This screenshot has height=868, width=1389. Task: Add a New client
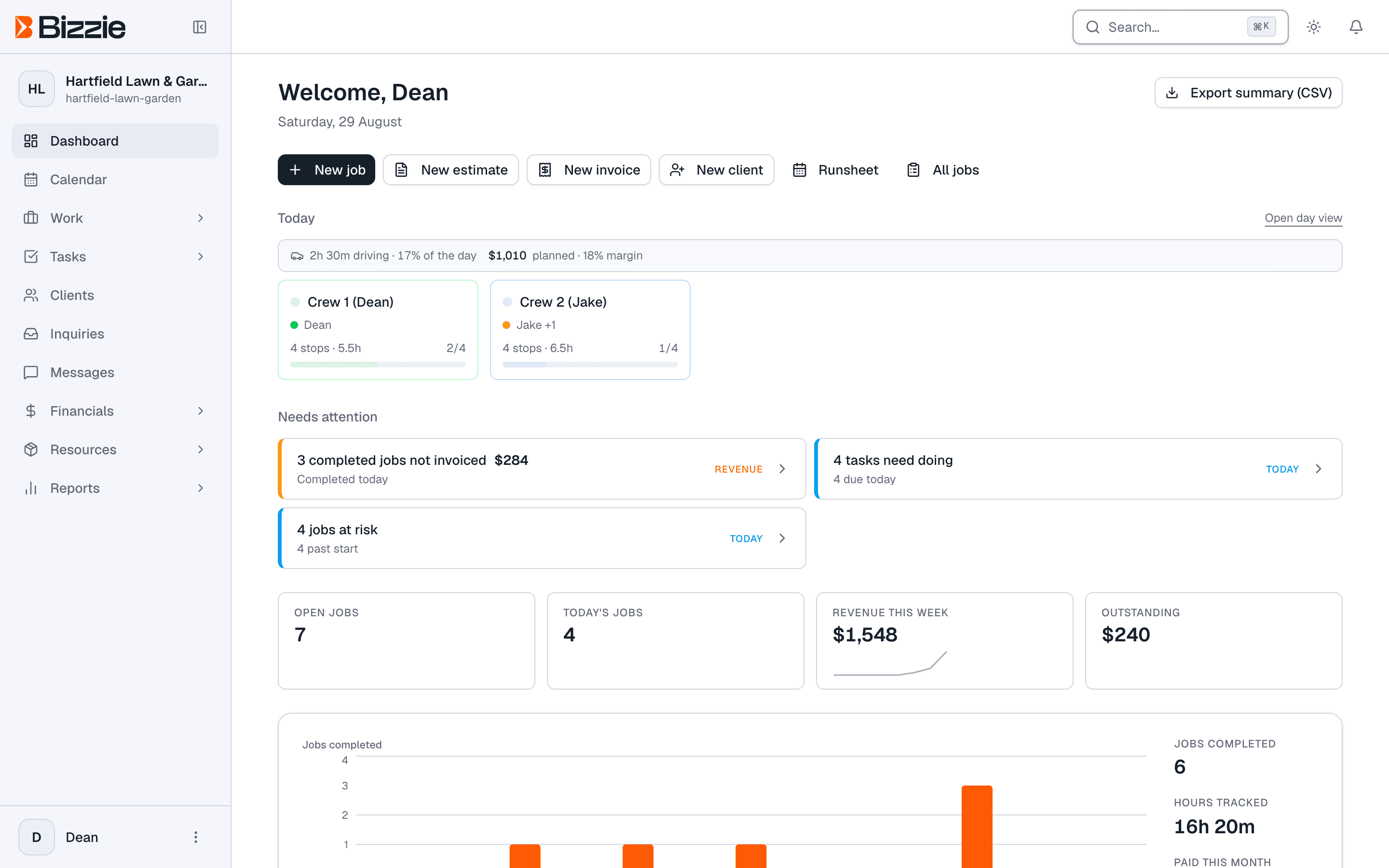[716, 170]
